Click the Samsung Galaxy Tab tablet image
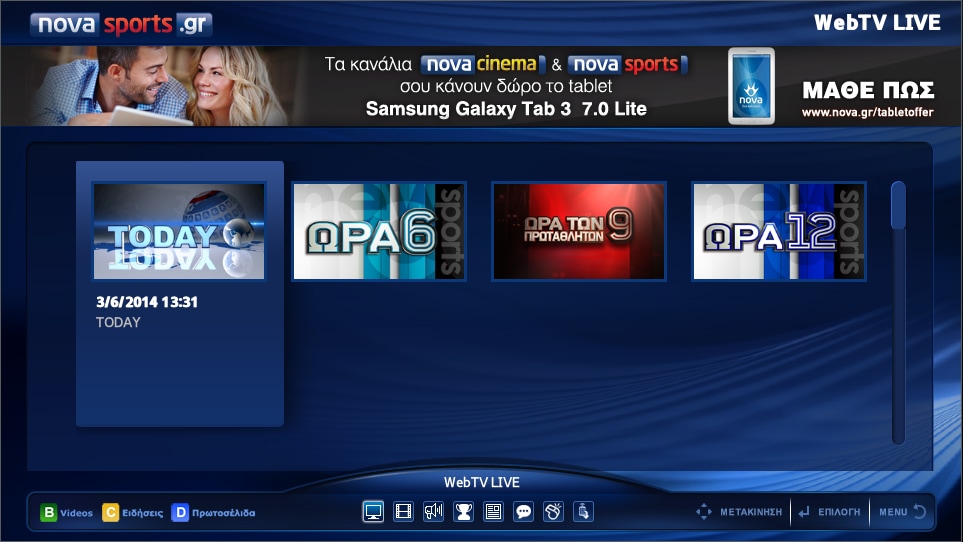 [x=751, y=87]
